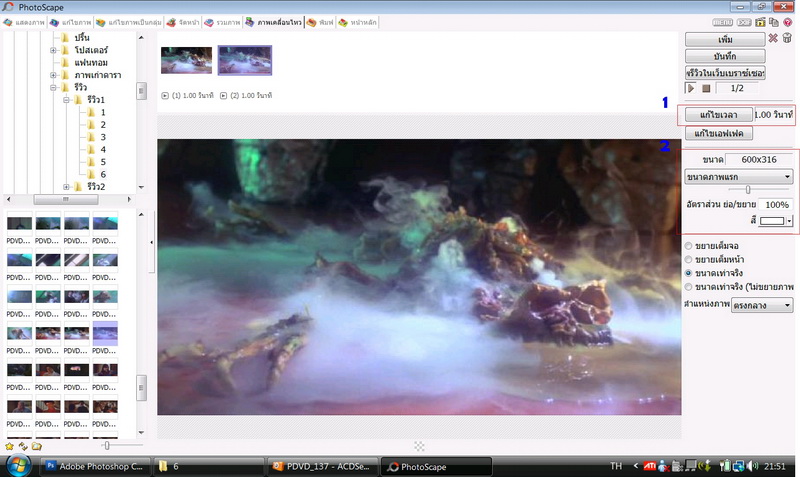Open the รวมภาพ combine tab
Viewport: 800px width, 477px height.
pyautogui.click(x=222, y=22)
